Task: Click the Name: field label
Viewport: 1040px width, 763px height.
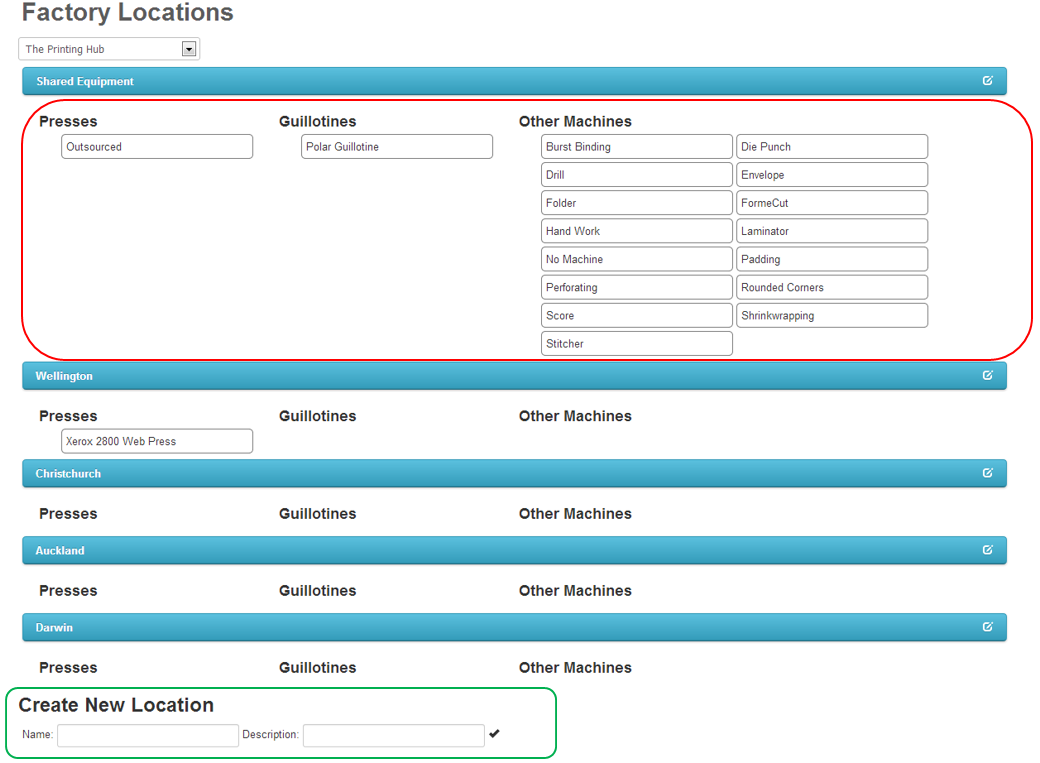Action: click(x=37, y=734)
